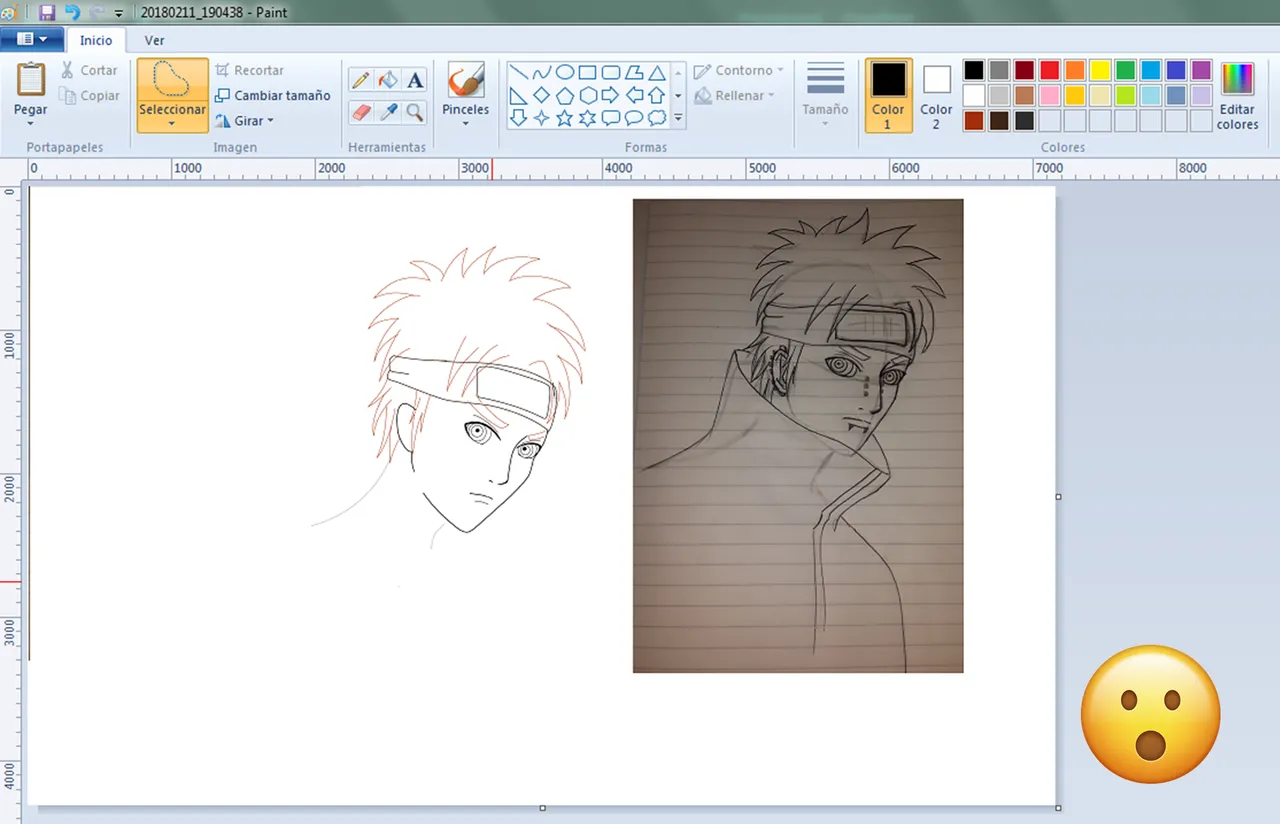
Task: Switch to the Inicio tab
Action: coord(96,41)
